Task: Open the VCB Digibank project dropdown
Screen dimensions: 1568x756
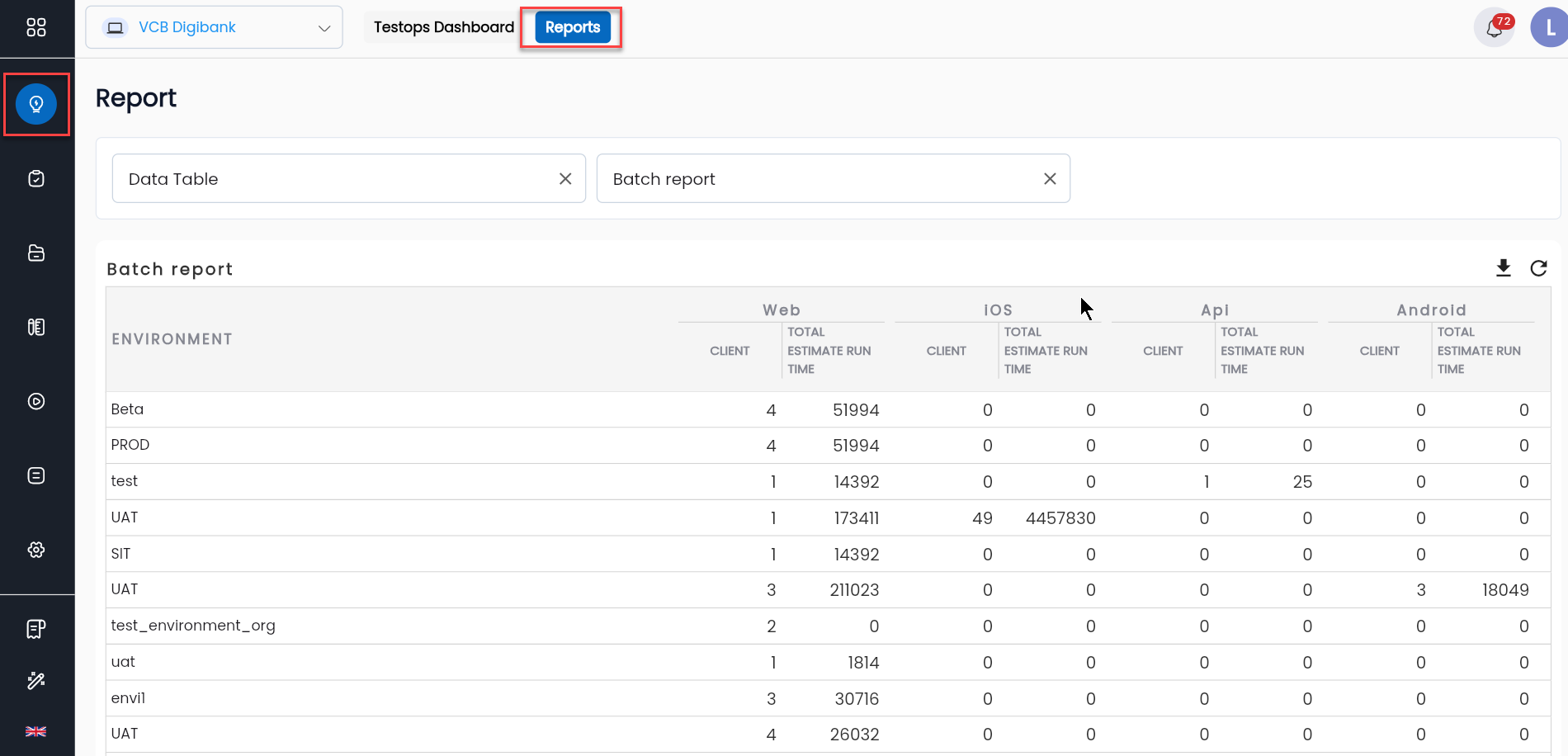Action: click(x=214, y=27)
